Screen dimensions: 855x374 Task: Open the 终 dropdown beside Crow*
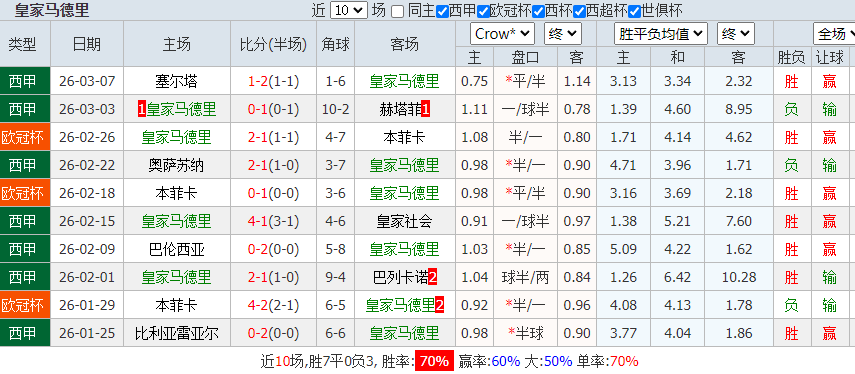563,34
